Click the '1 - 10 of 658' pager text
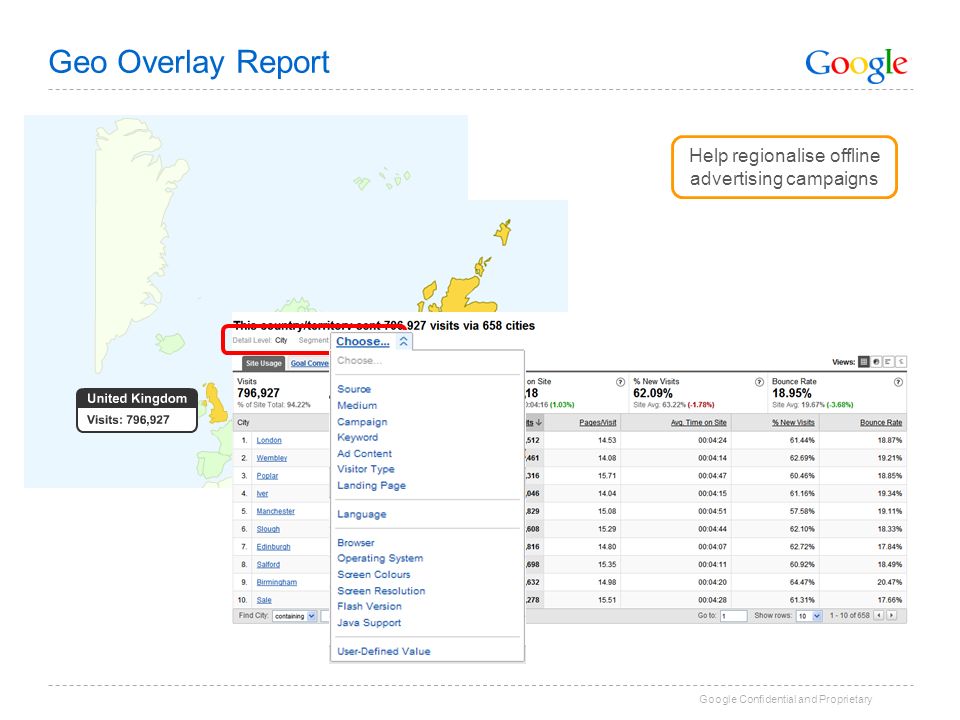 click(850, 615)
